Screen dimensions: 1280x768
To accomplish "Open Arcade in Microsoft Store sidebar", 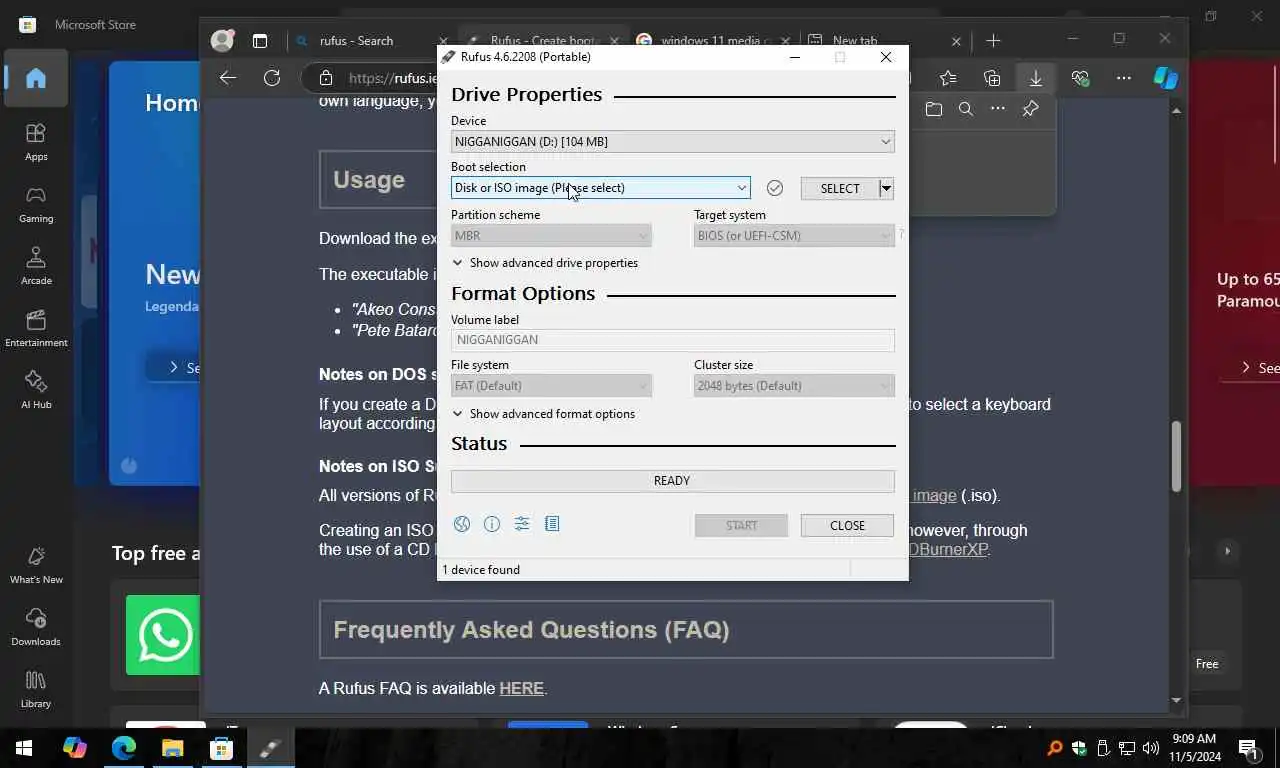I will coord(36,266).
